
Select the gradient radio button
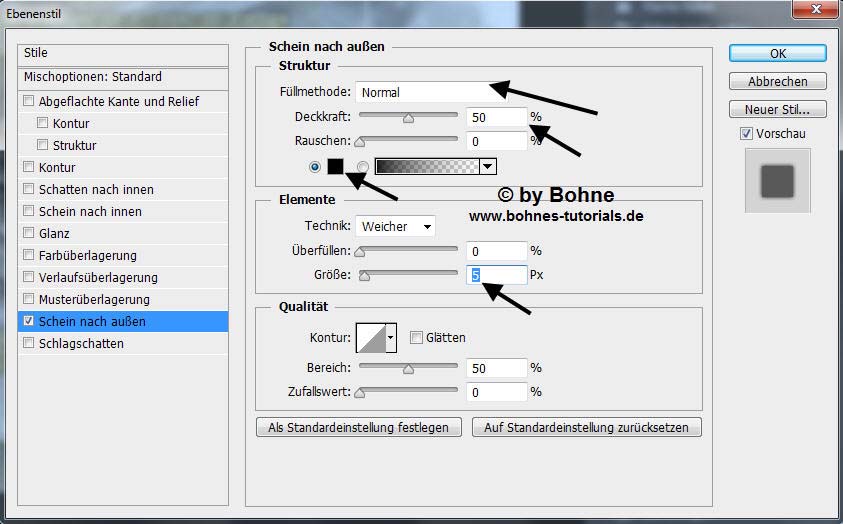point(363,166)
